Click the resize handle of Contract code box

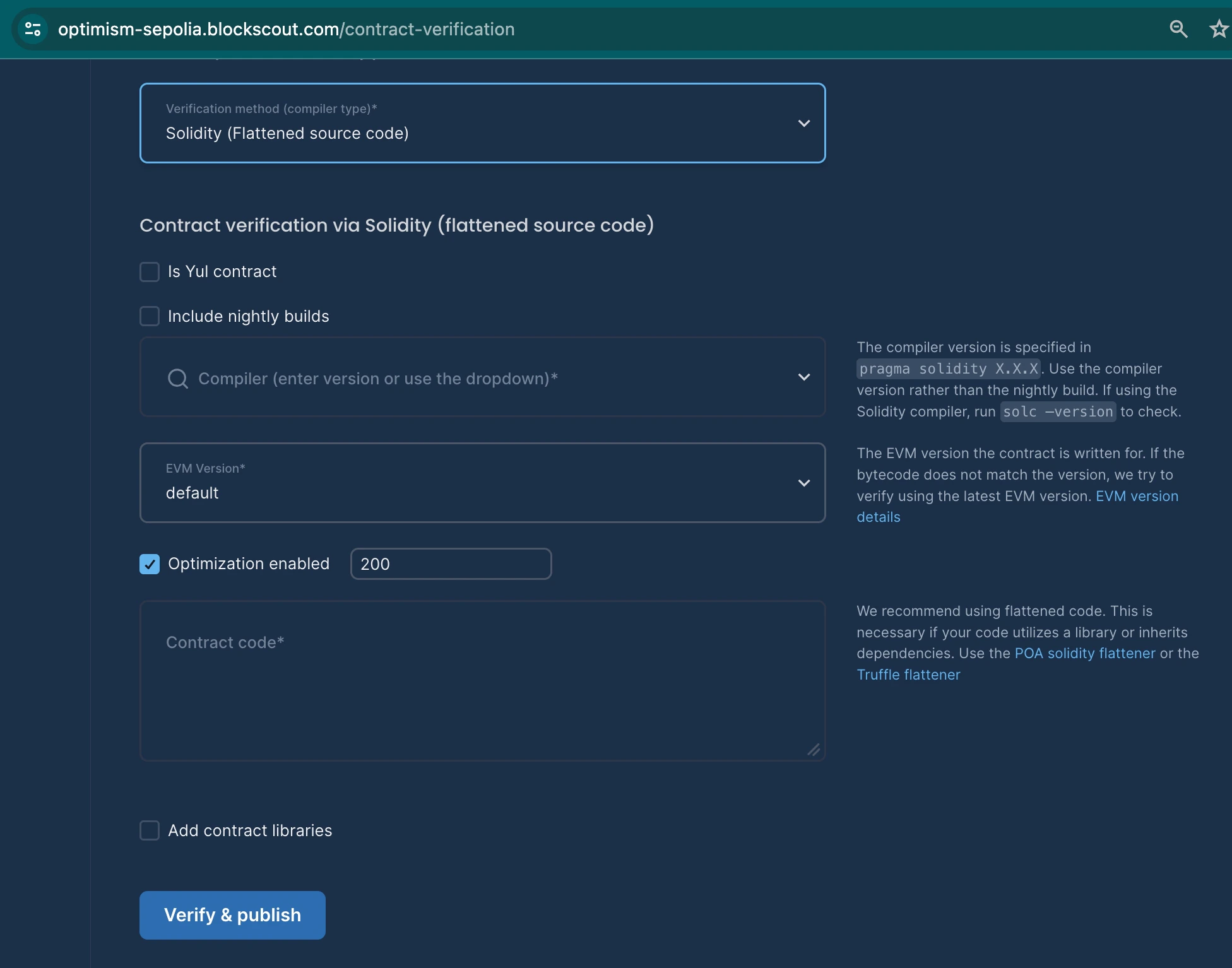814,750
